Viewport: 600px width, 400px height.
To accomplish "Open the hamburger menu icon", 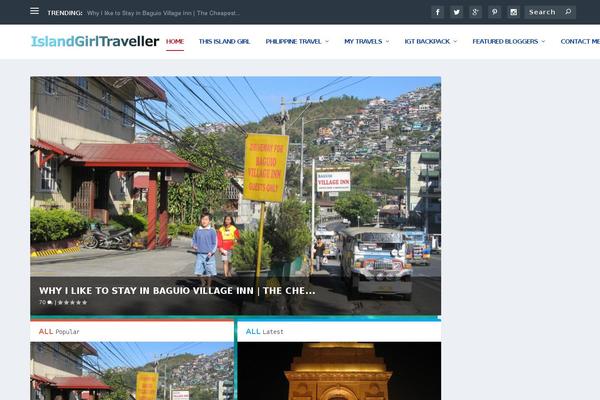I will click(34, 11).
